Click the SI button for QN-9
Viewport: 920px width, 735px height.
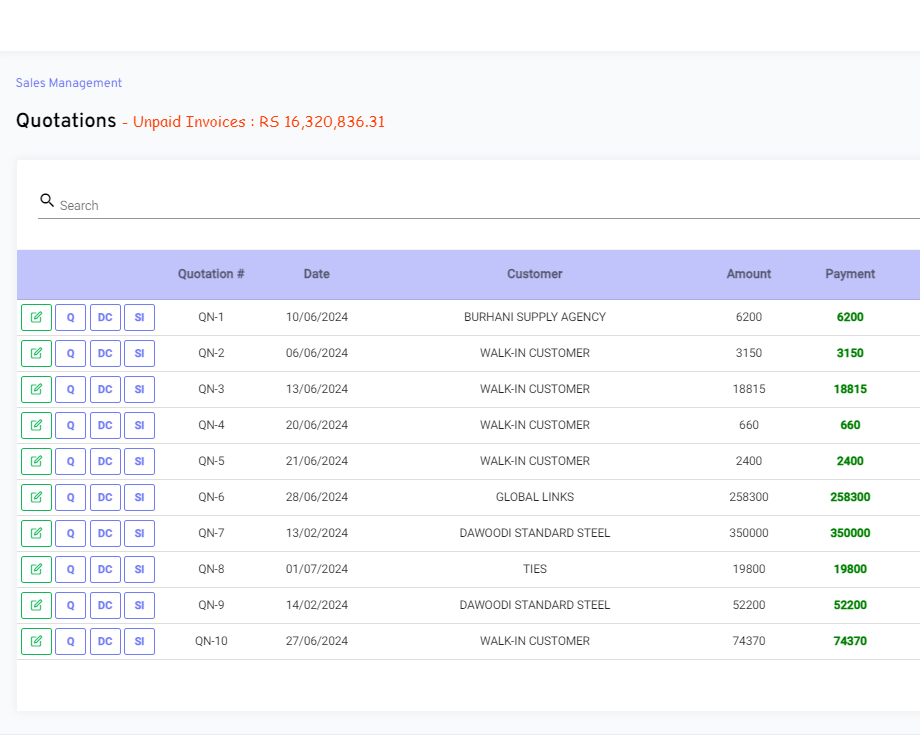[139, 605]
